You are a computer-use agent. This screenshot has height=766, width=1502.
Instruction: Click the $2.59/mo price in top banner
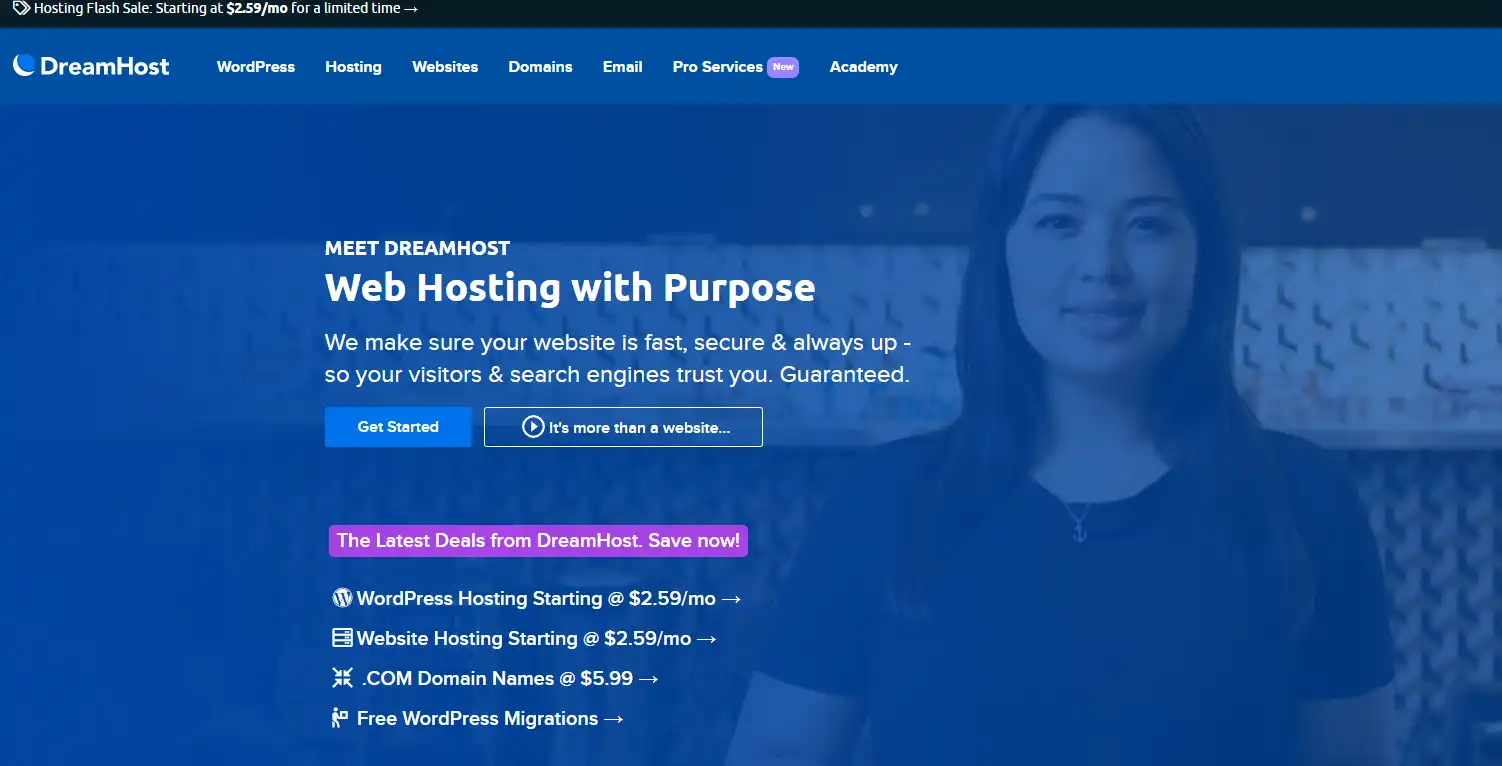tap(257, 8)
